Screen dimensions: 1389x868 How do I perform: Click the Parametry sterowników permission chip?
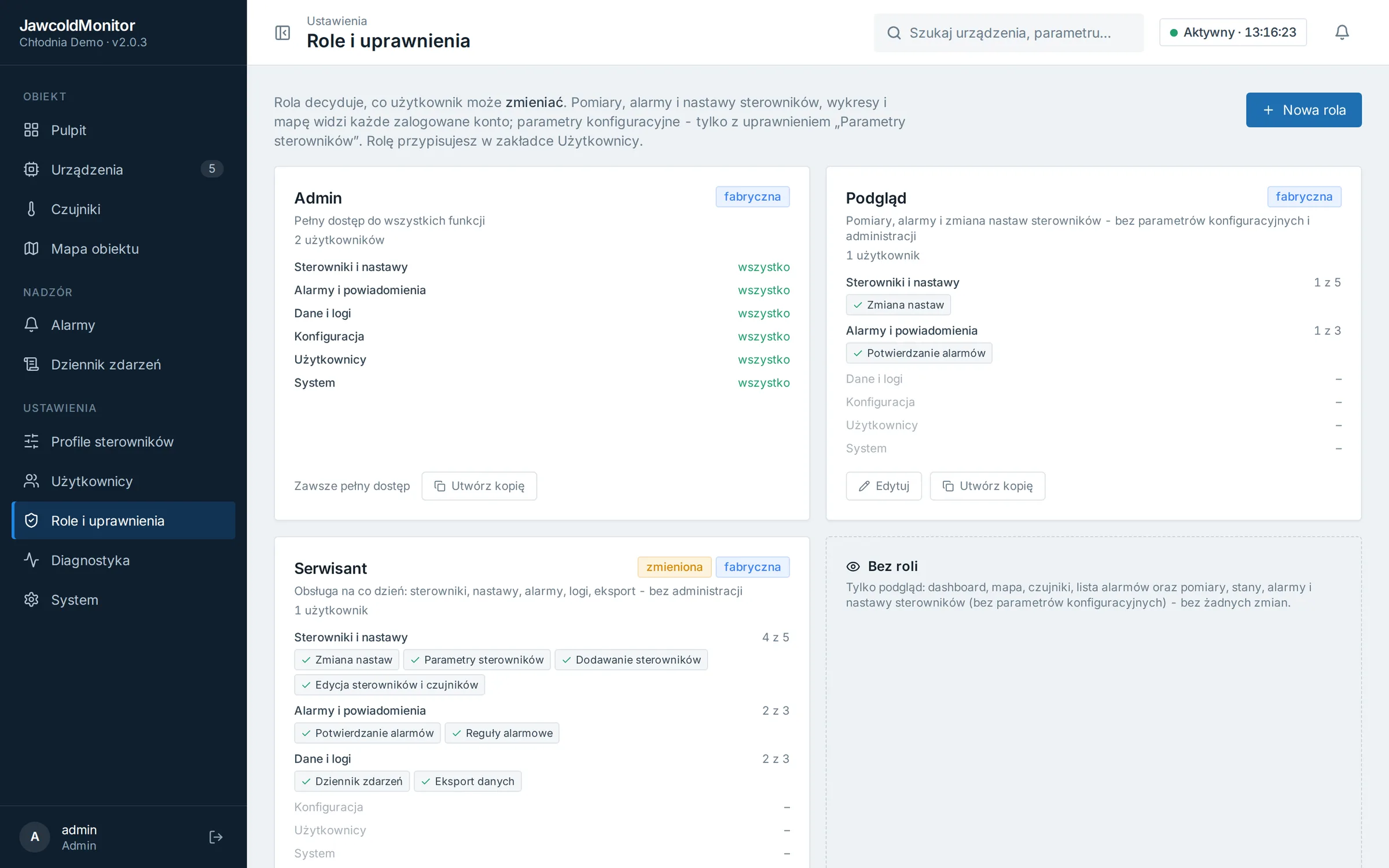click(476, 660)
